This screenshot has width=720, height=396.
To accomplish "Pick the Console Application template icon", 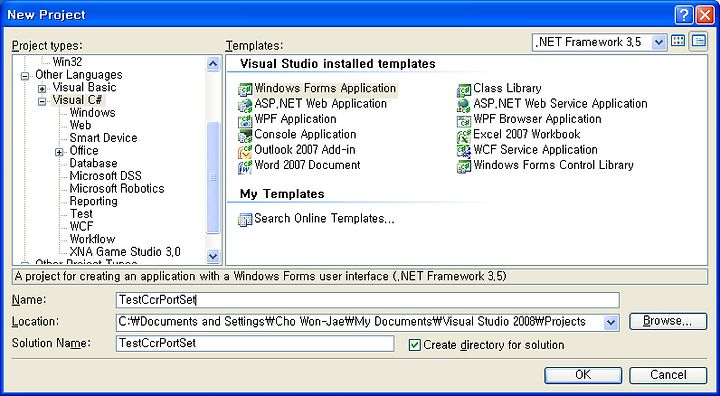I will tap(245, 136).
